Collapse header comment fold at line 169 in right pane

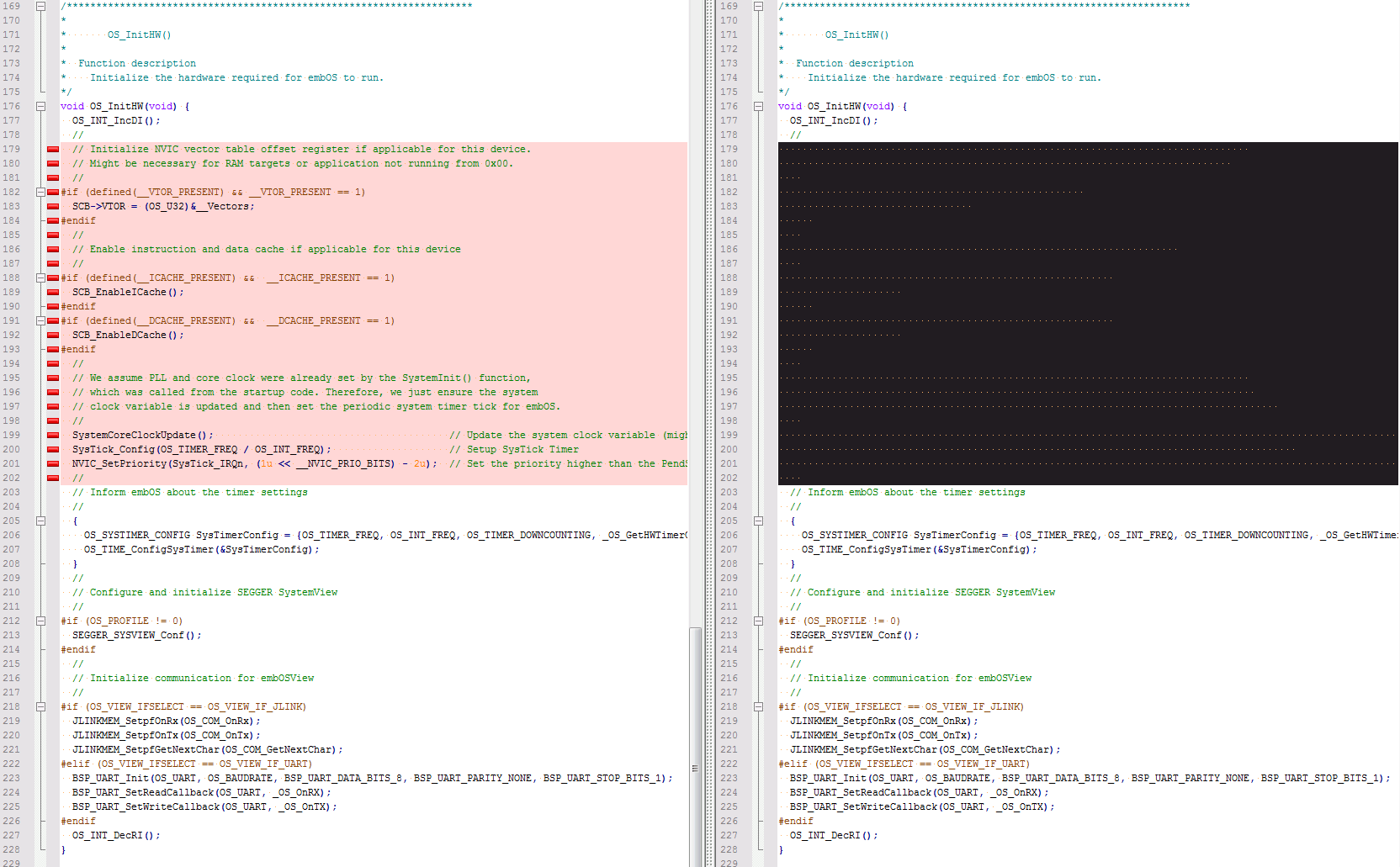point(758,6)
